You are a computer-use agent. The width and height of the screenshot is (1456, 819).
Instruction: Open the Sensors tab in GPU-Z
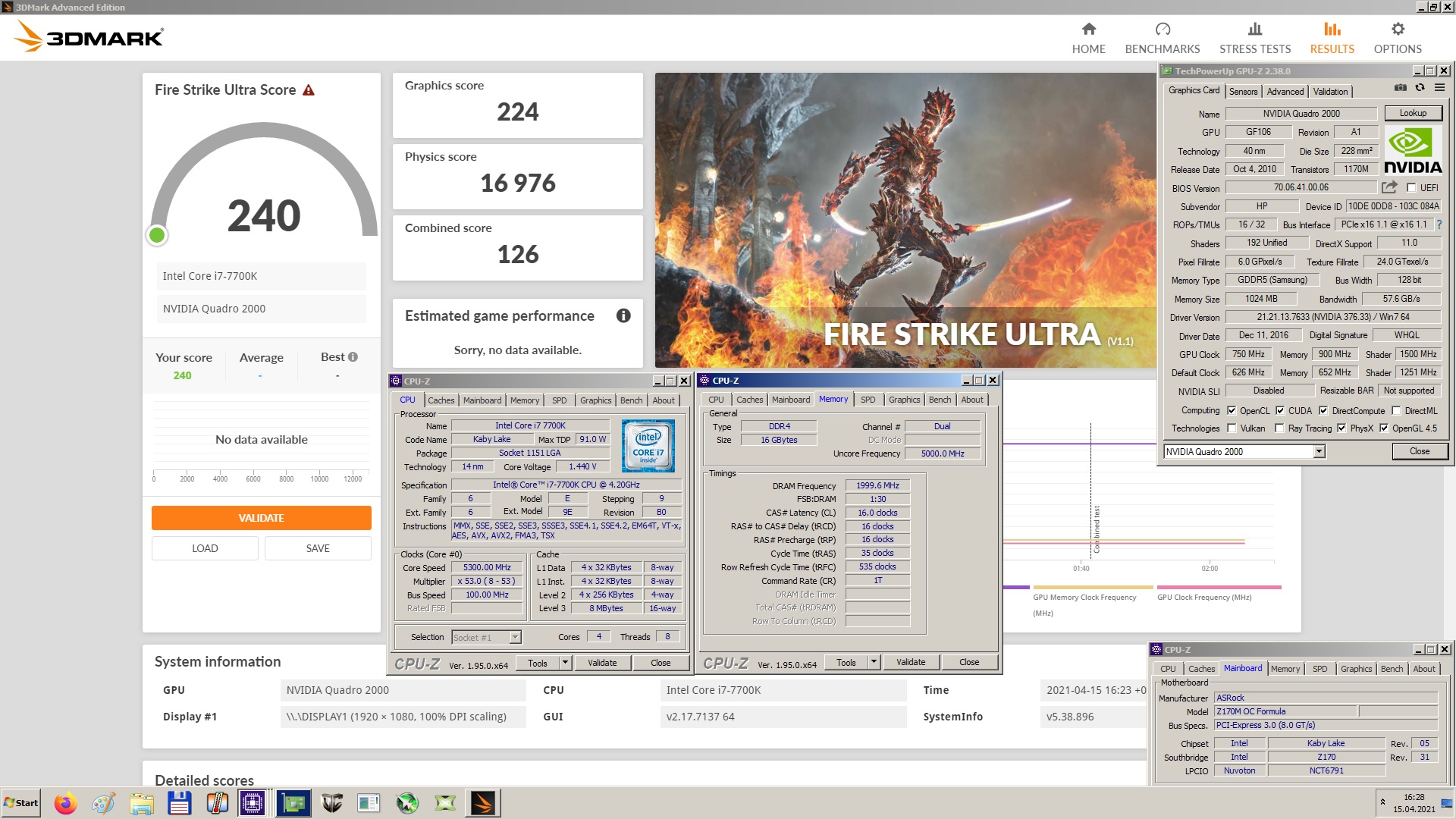click(x=1243, y=91)
